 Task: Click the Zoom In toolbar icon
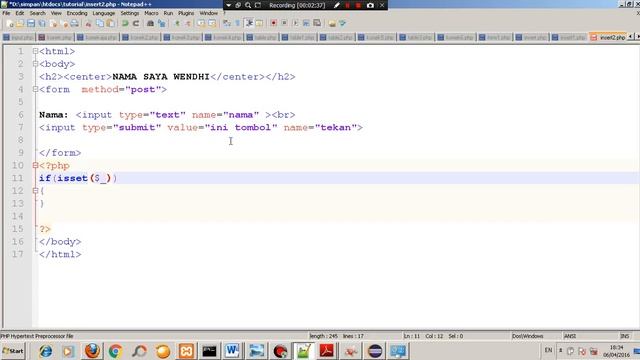pos(177,24)
